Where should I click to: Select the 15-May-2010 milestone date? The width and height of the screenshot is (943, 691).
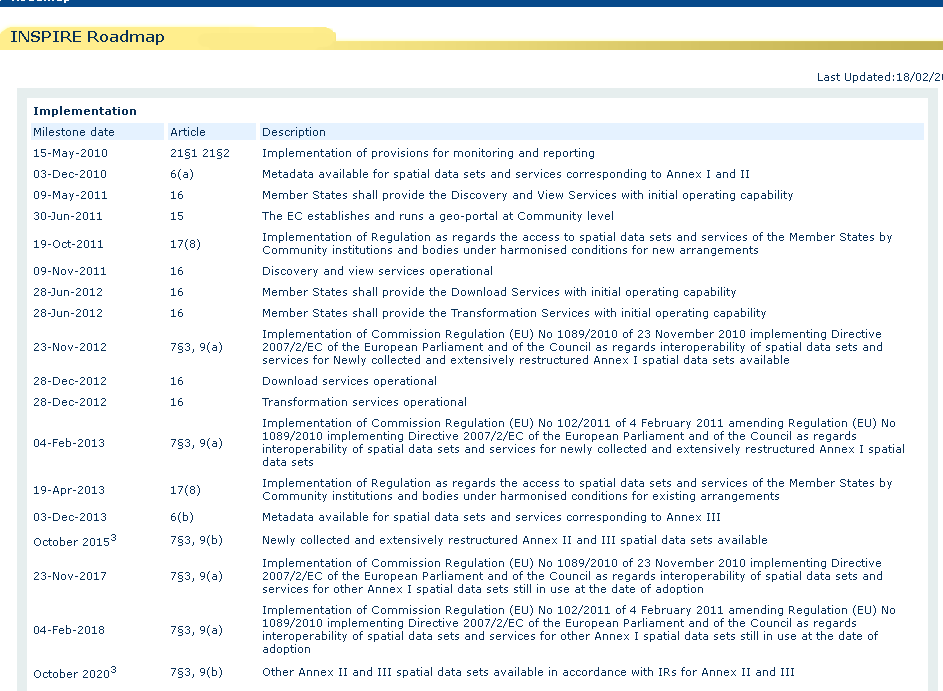pyautogui.click(x=70, y=153)
